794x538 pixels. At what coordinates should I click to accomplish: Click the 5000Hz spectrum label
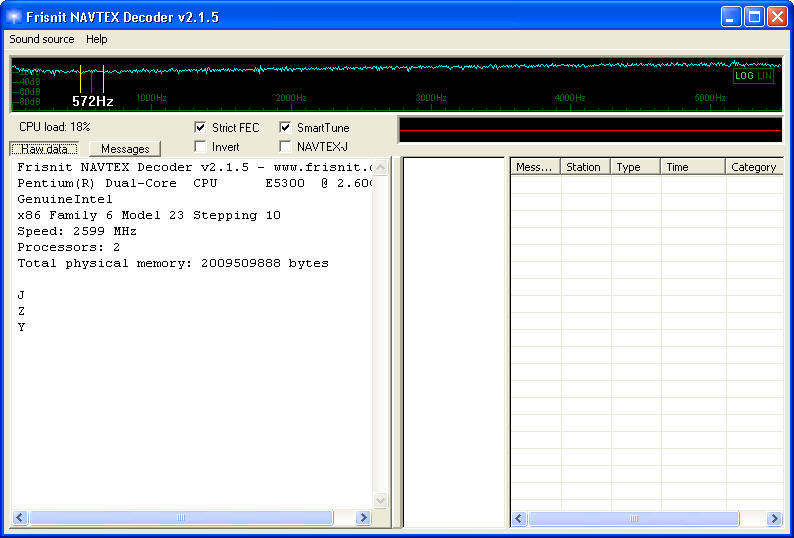[x=709, y=97]
